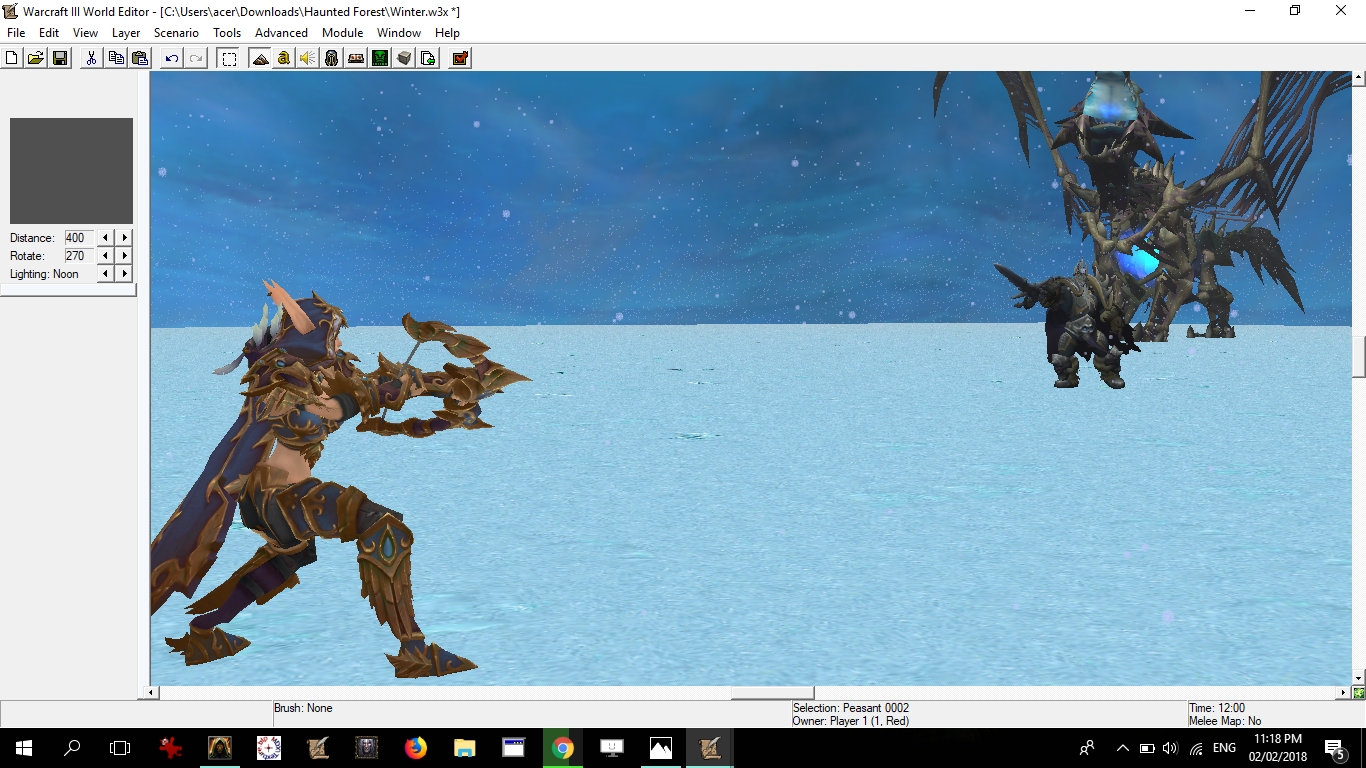Click the 'Owner: Player 1 (1, Red)' status text
This screenshot has width=1366, height=768.
851,721
